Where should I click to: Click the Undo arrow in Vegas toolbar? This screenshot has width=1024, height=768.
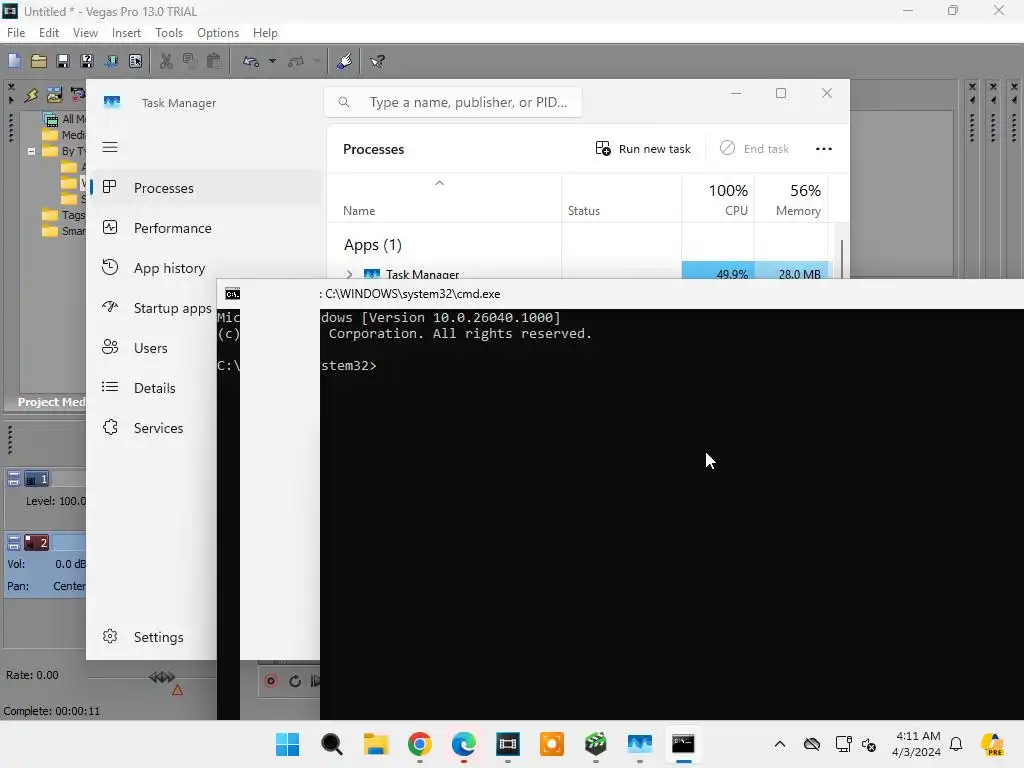tap(251, 61)
